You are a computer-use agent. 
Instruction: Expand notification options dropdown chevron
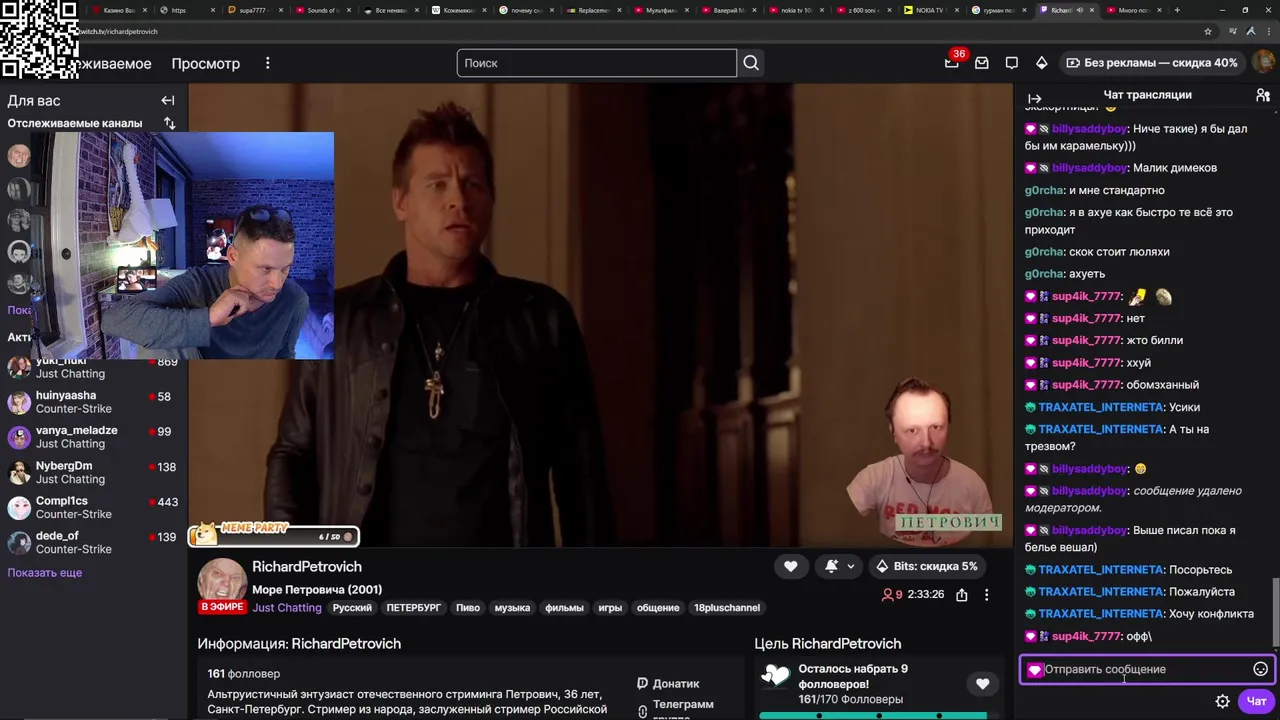851,566
